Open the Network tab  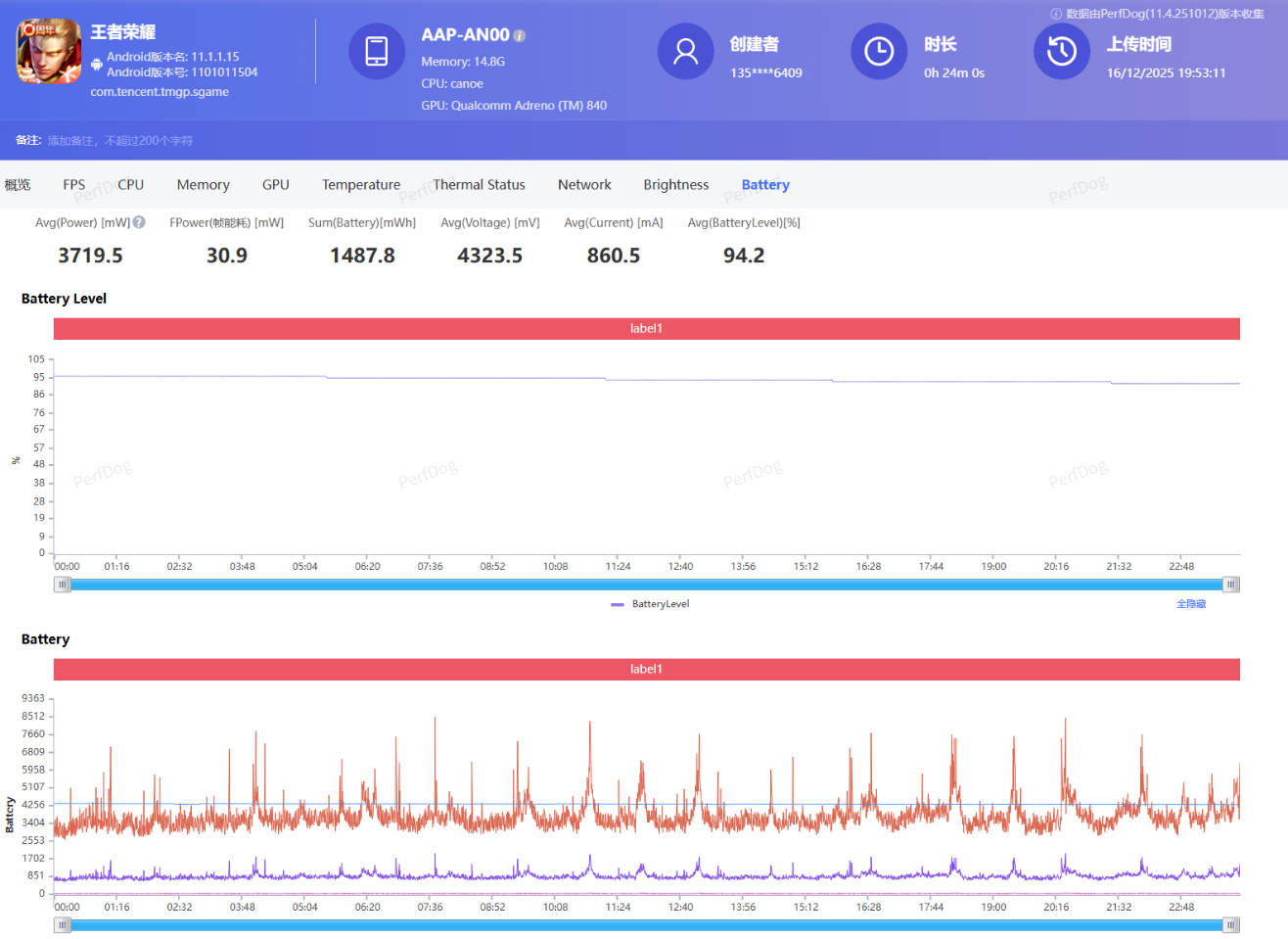point(584,185)
